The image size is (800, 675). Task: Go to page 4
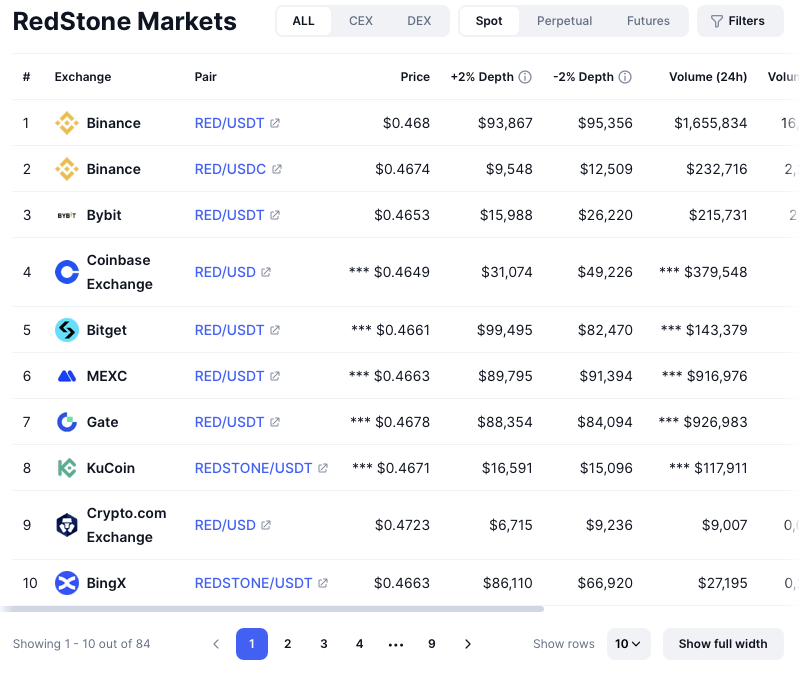pos(360,644)
